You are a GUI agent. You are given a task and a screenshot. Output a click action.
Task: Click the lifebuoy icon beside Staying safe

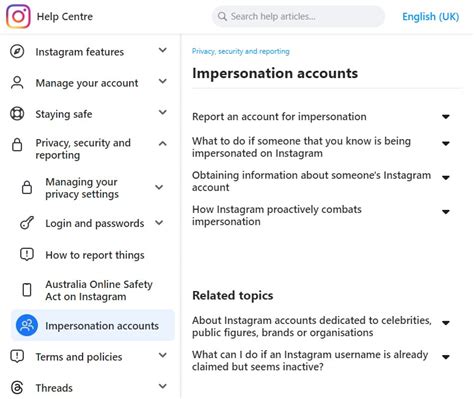point(17,114)
